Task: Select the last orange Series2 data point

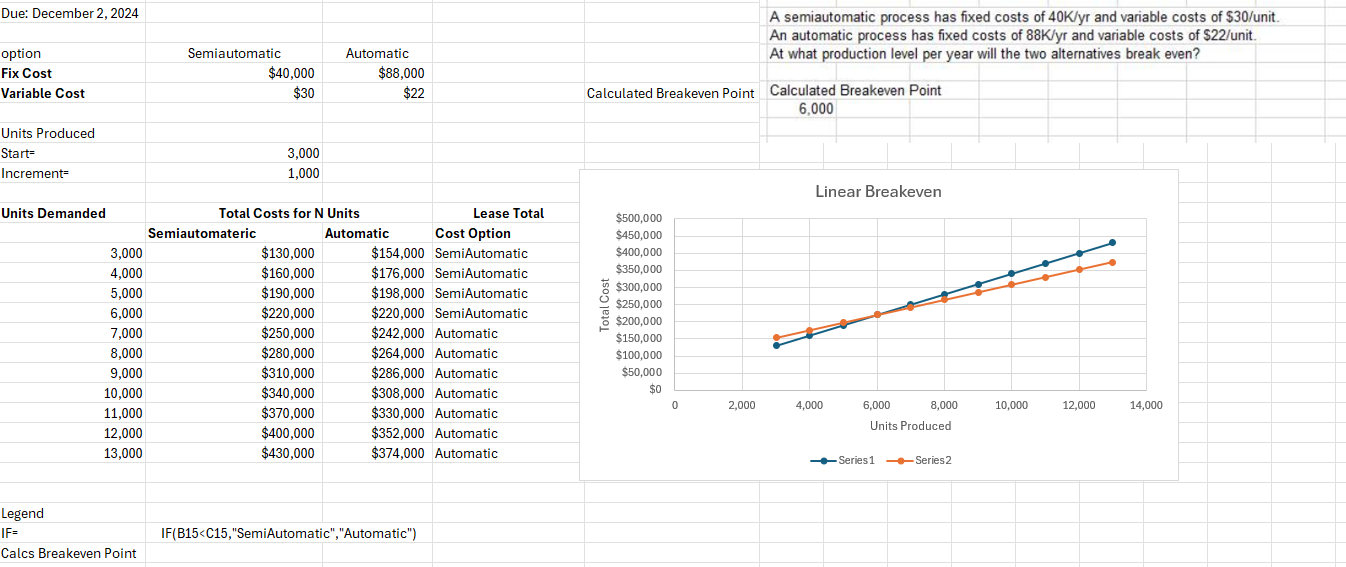Action: pos(1113,262)
